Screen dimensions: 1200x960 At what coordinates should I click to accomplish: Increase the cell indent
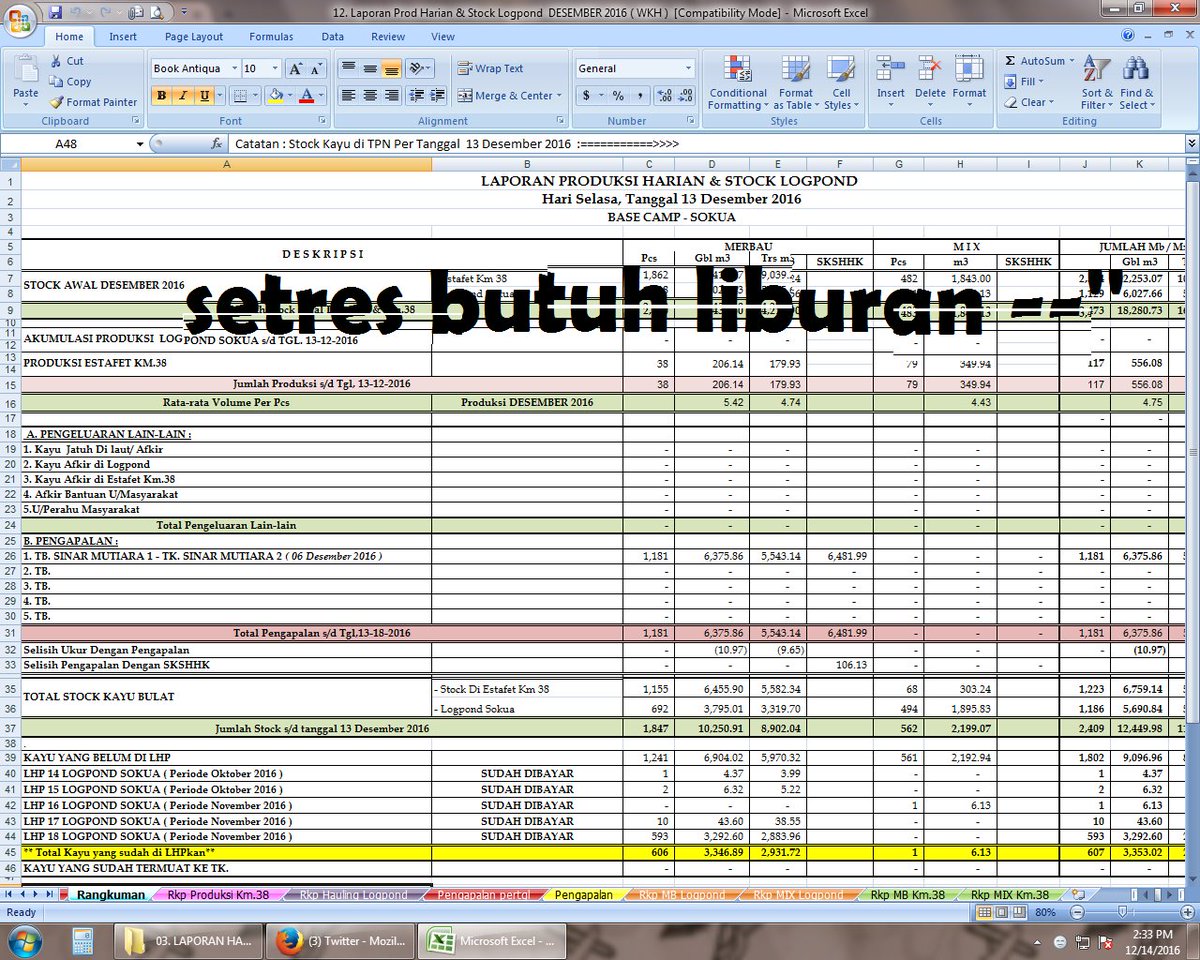pos(437,96)
